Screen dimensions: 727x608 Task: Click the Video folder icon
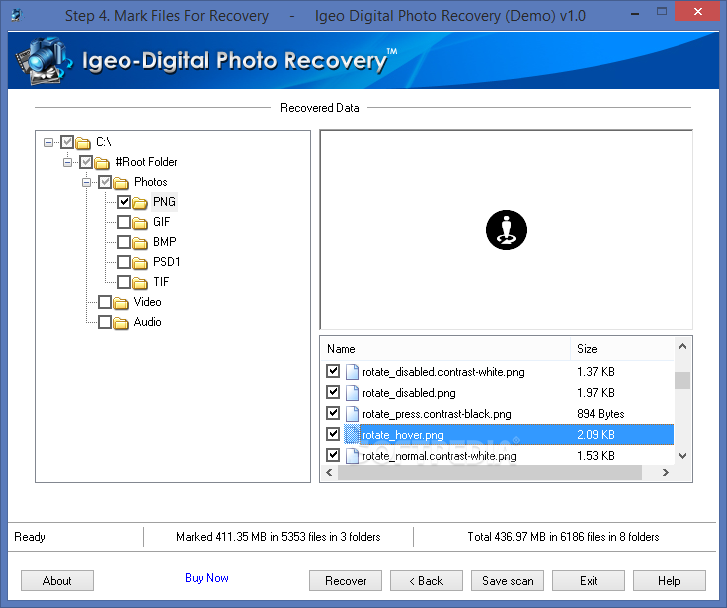point(121,302)
